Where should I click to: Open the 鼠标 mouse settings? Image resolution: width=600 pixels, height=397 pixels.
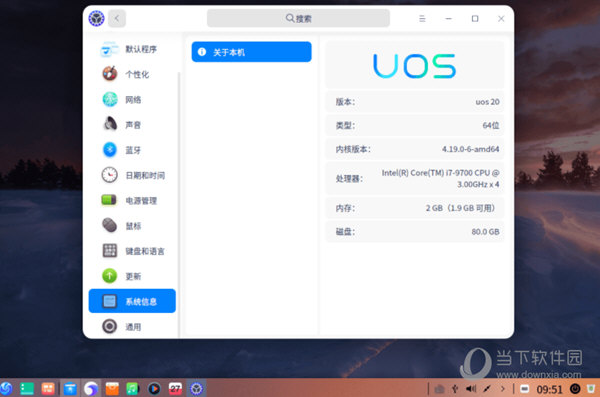[x=132, y=226]
